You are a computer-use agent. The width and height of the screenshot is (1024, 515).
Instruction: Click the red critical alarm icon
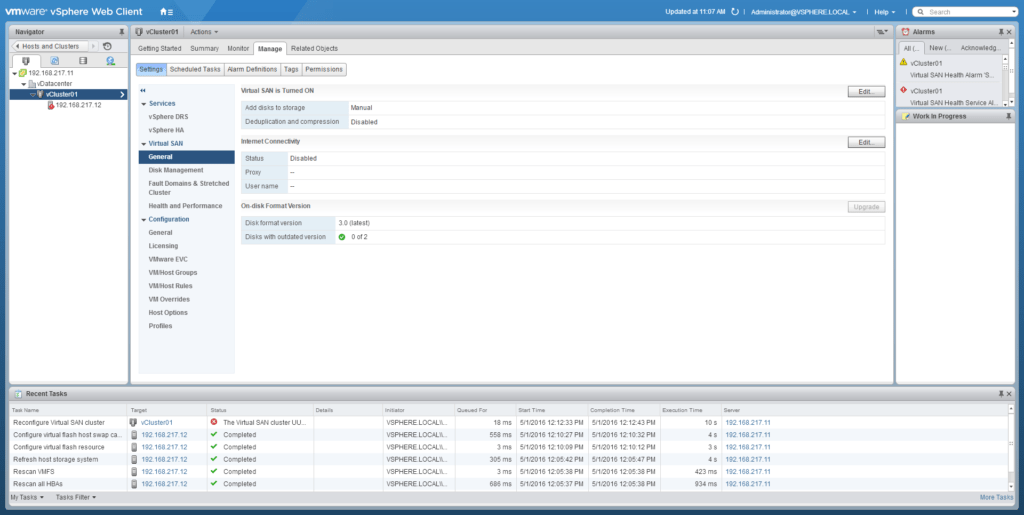(903, 90)
